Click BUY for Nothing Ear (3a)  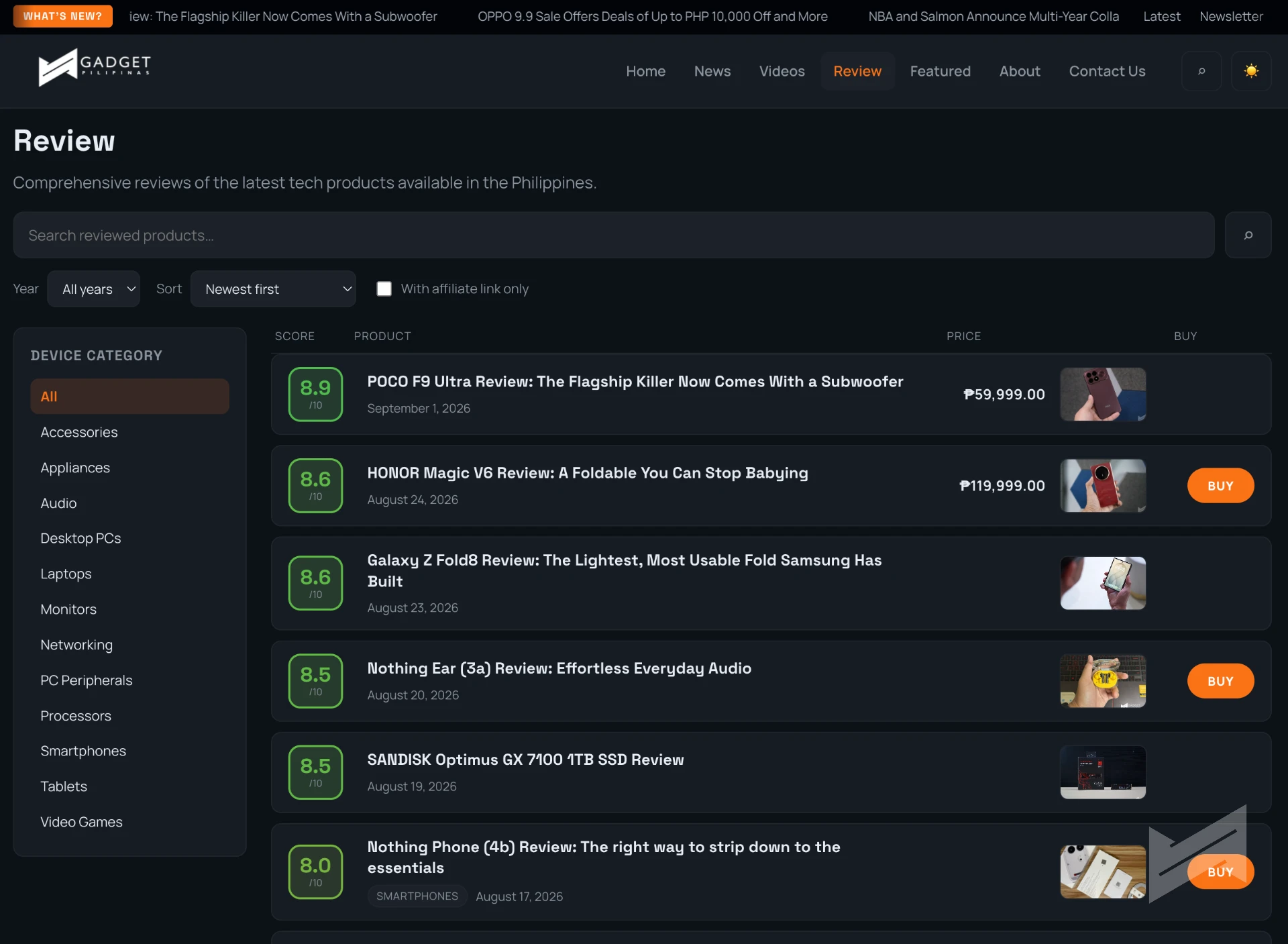(x=1220, y=681)
